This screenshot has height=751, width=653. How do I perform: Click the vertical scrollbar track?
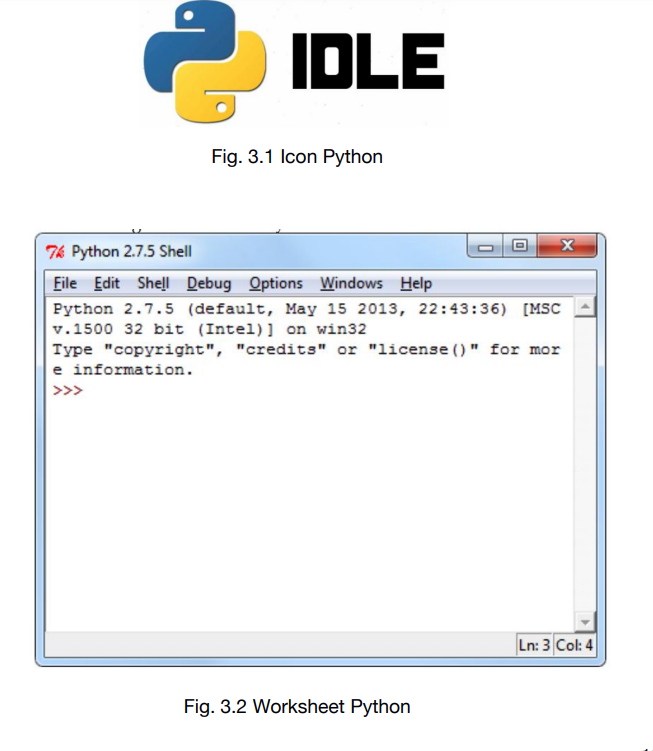coord(586,460)
